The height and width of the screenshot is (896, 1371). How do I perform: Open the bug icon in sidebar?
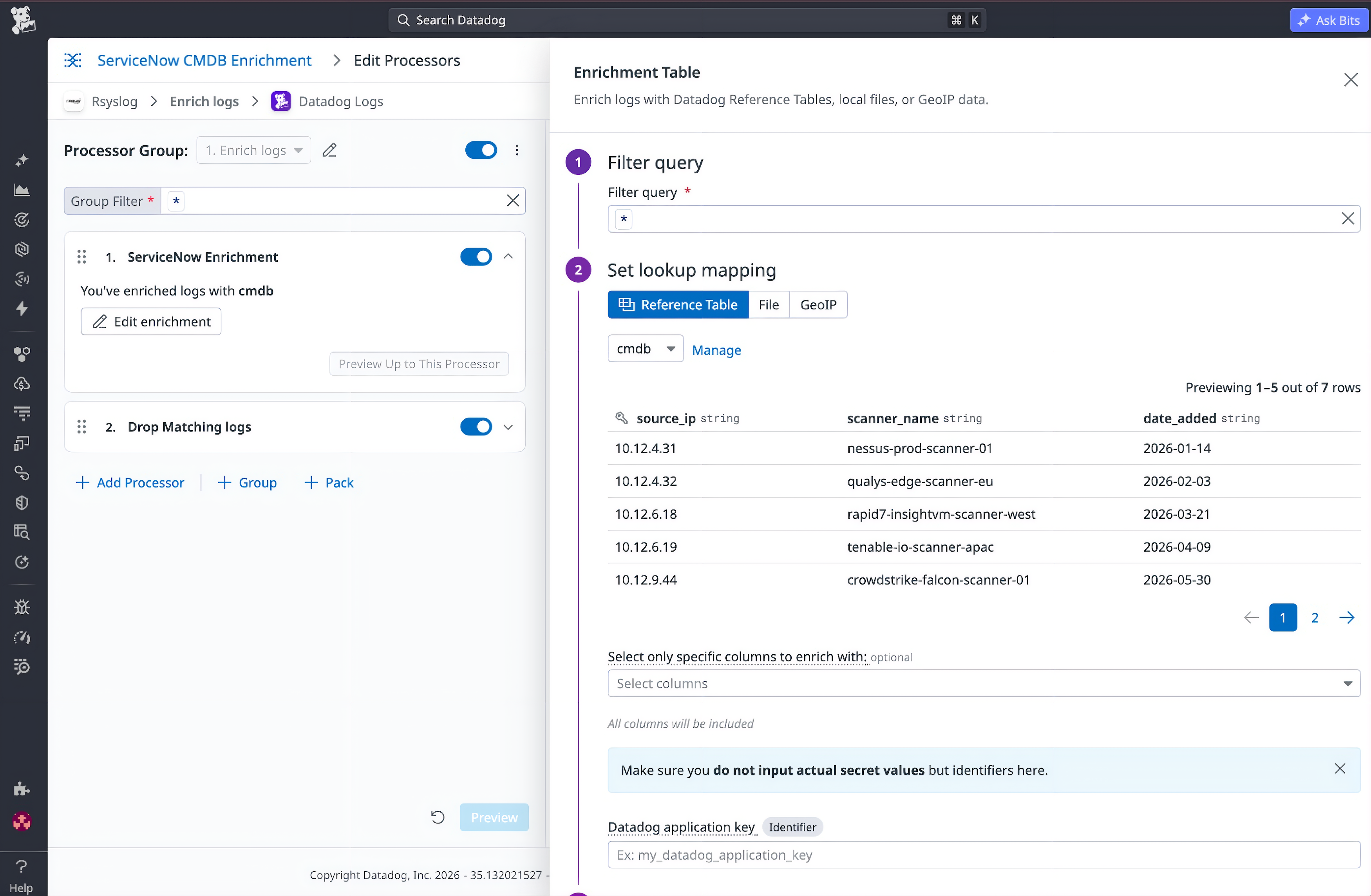tap(22, 607)
